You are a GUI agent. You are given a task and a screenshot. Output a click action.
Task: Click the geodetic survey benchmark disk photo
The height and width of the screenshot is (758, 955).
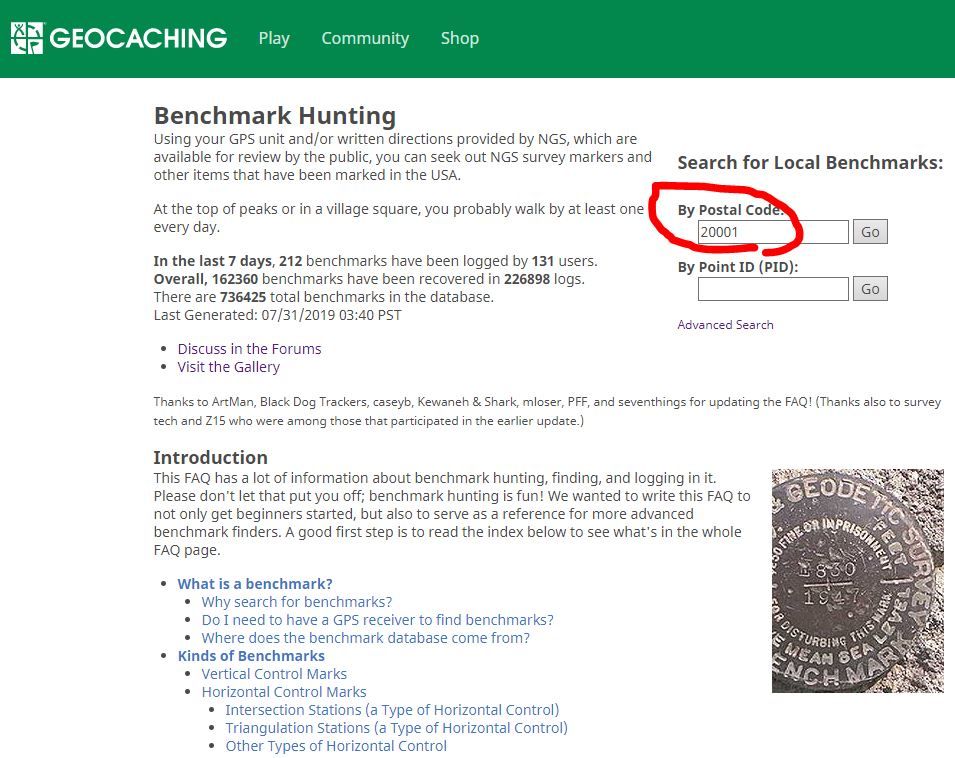(x=858, y=581)
